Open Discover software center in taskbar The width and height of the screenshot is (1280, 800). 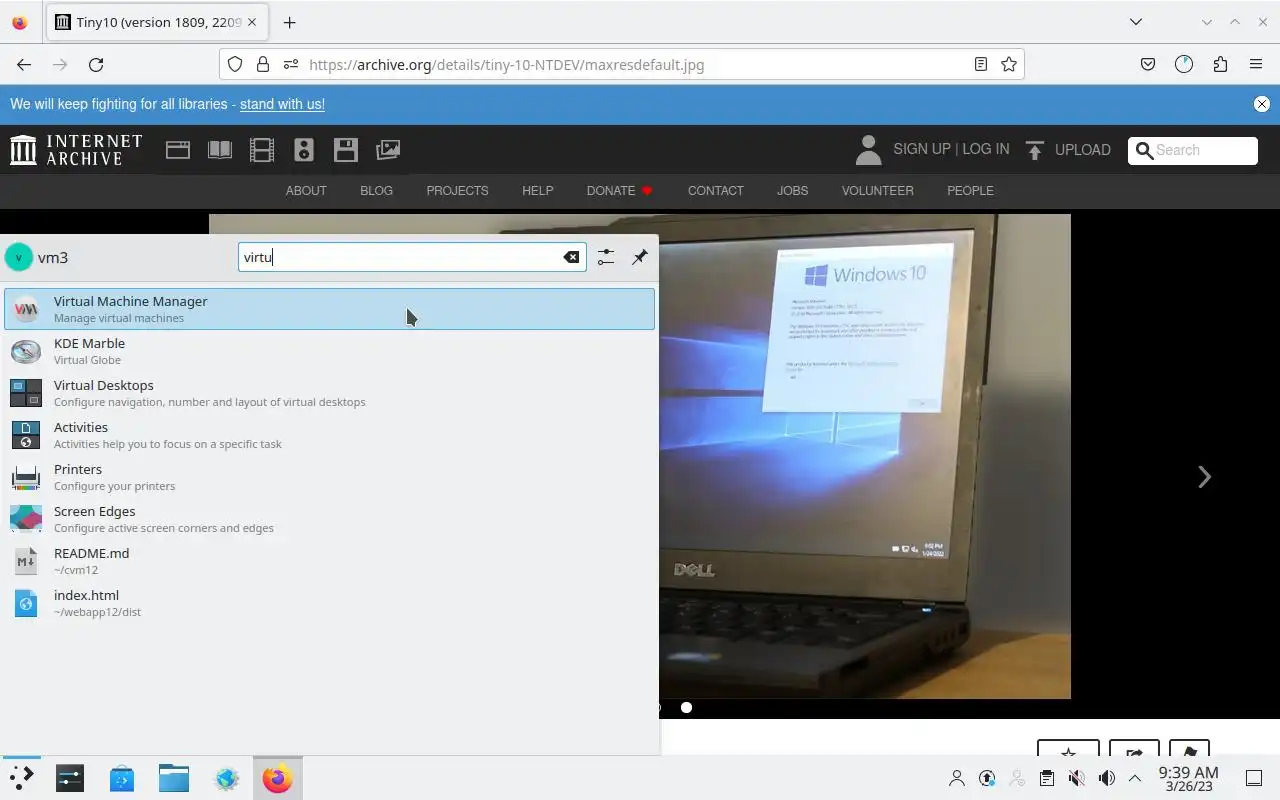click(x=122, y=778)
